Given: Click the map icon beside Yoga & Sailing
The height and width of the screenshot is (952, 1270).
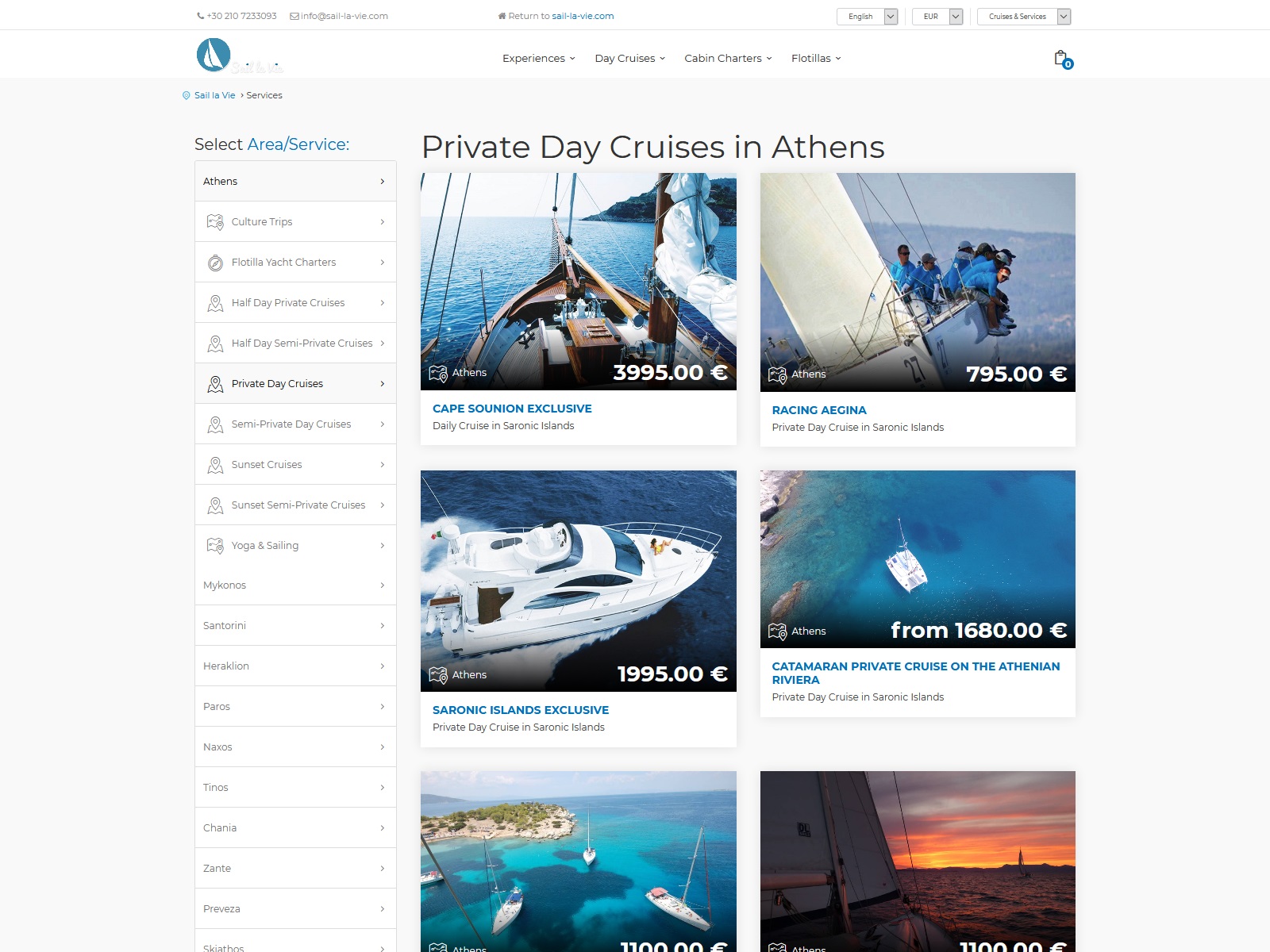Looking at the screenshot, I should coord(215,546).
